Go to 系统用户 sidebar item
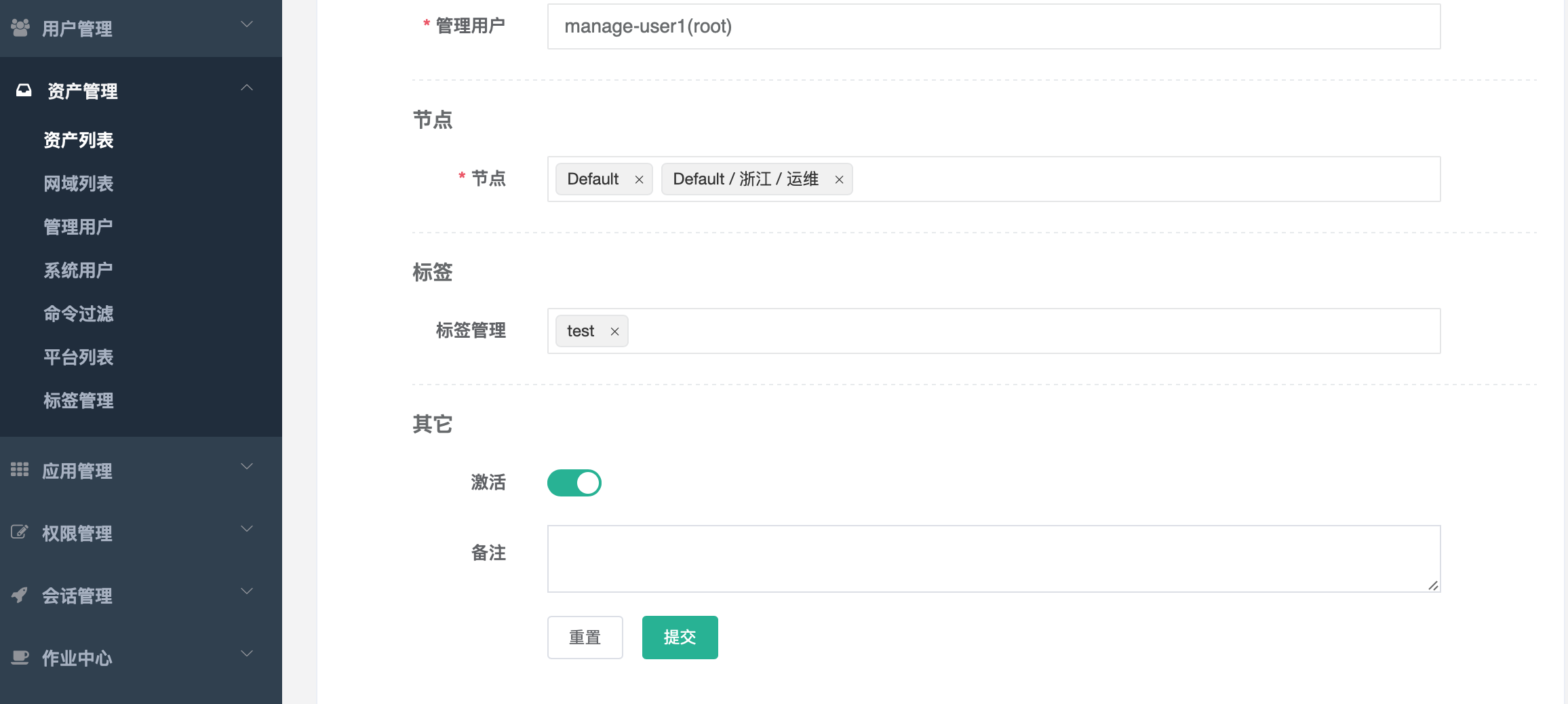This screenshot has height=704, width=1568. click(x=79, y=271)
